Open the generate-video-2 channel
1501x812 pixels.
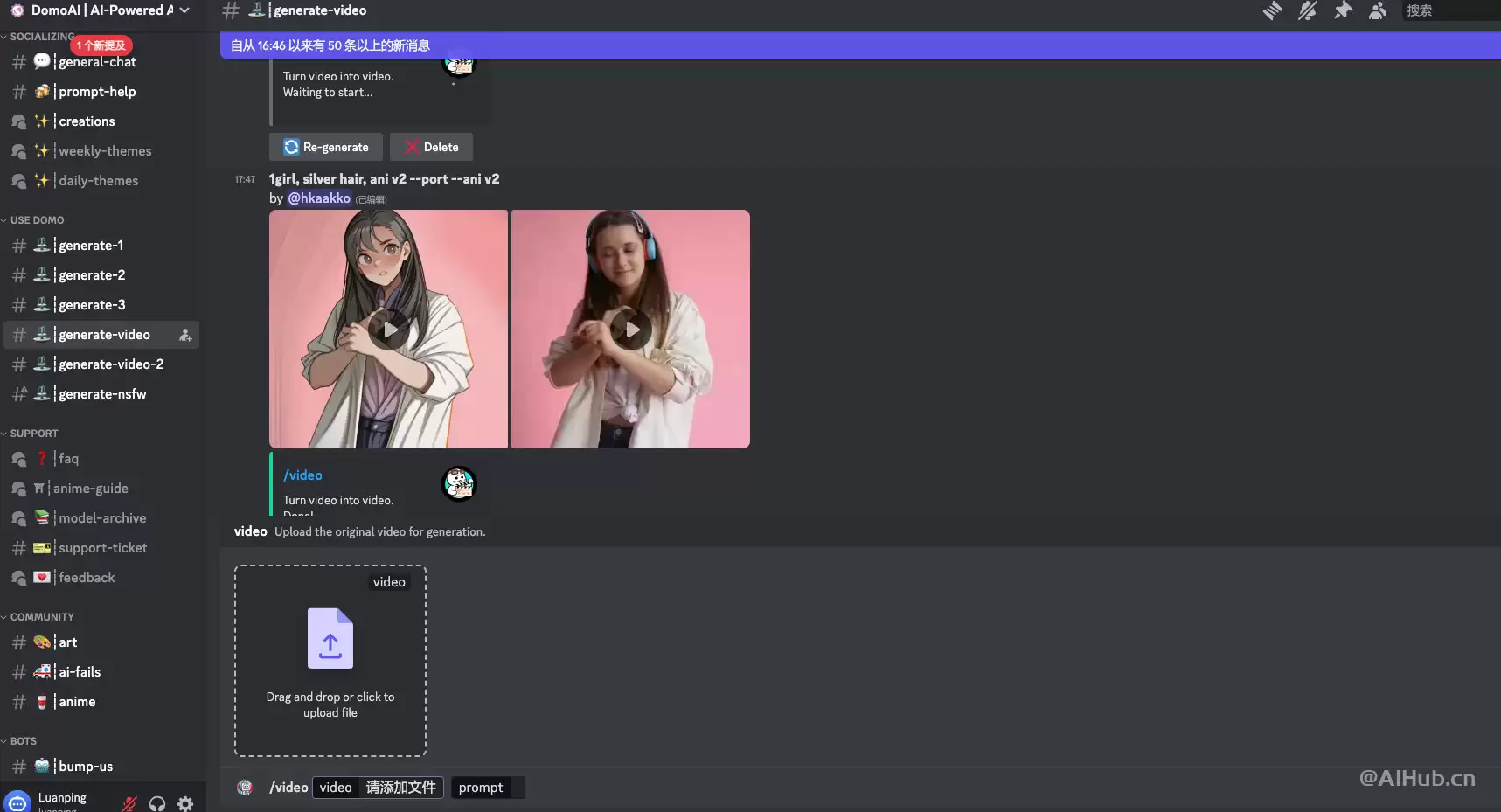pos(110,364)
